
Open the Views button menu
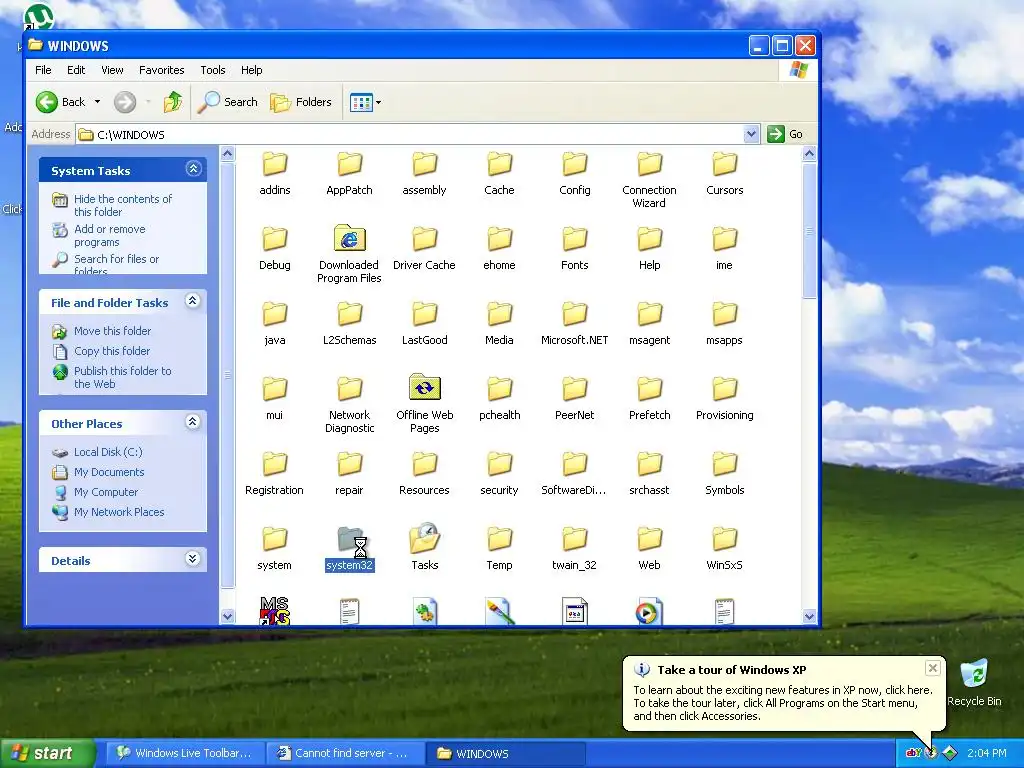coord(365,102)
